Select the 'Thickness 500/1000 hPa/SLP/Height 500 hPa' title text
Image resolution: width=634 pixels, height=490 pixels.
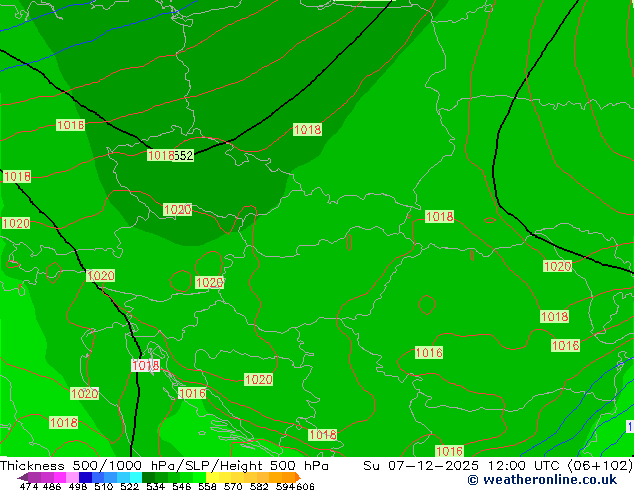click(x=164, y=465)
